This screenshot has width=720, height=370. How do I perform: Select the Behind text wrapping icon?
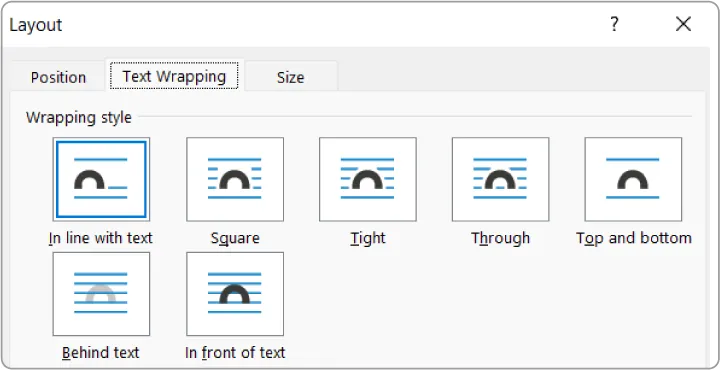(x=101, y=294)
